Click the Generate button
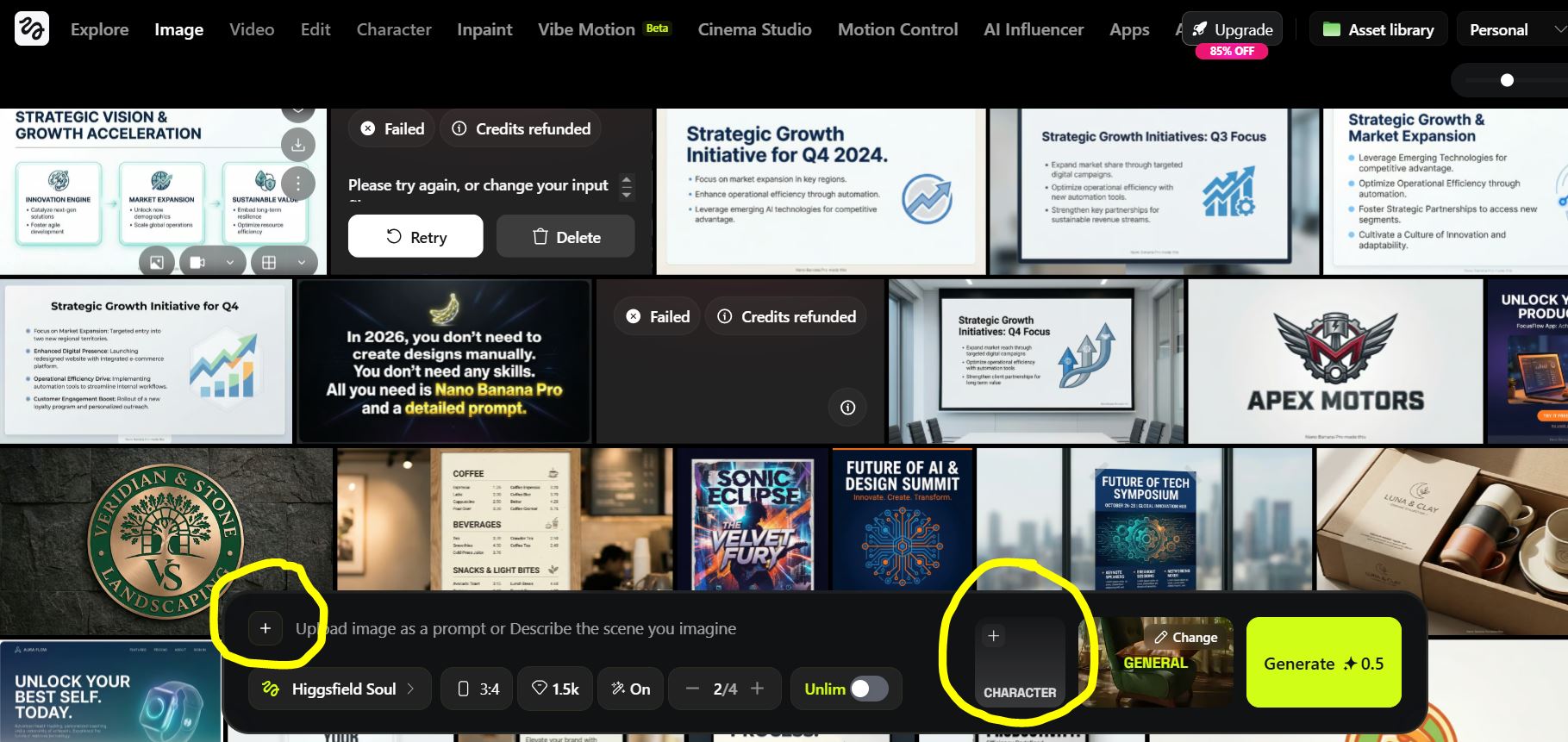 (x=1323, y=663)
